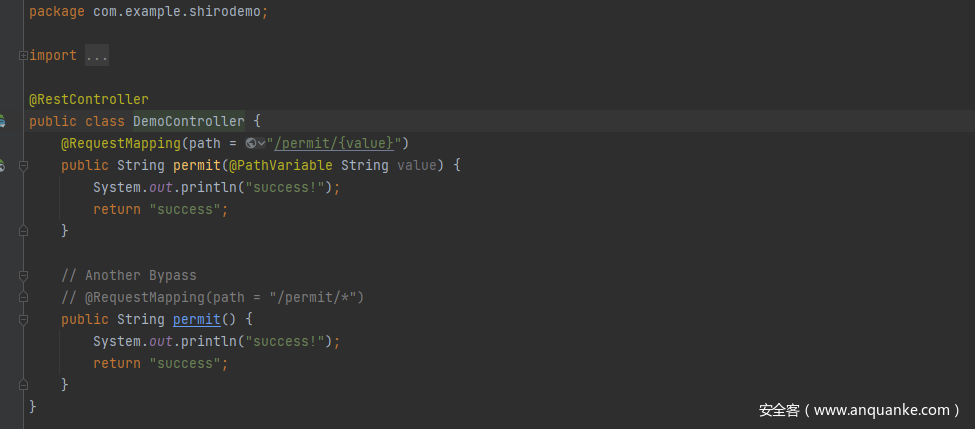Click the folded import "..." placeholder
This screenshot has height=429, width=975.
click(x=97, y=56)
